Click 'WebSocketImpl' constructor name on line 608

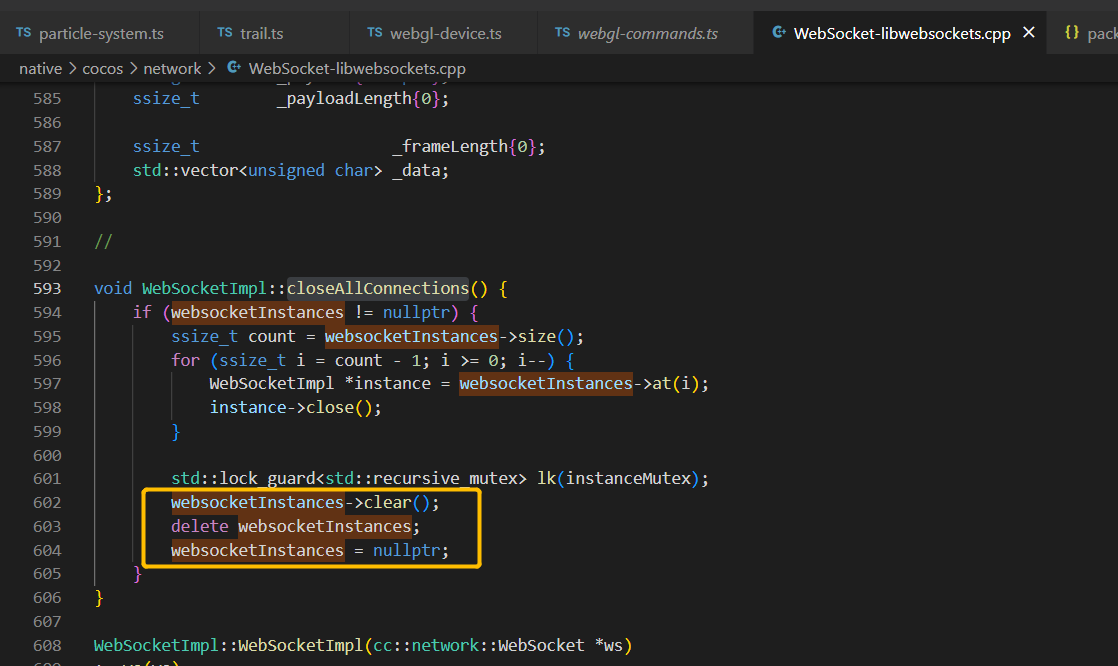click(300, 645)
